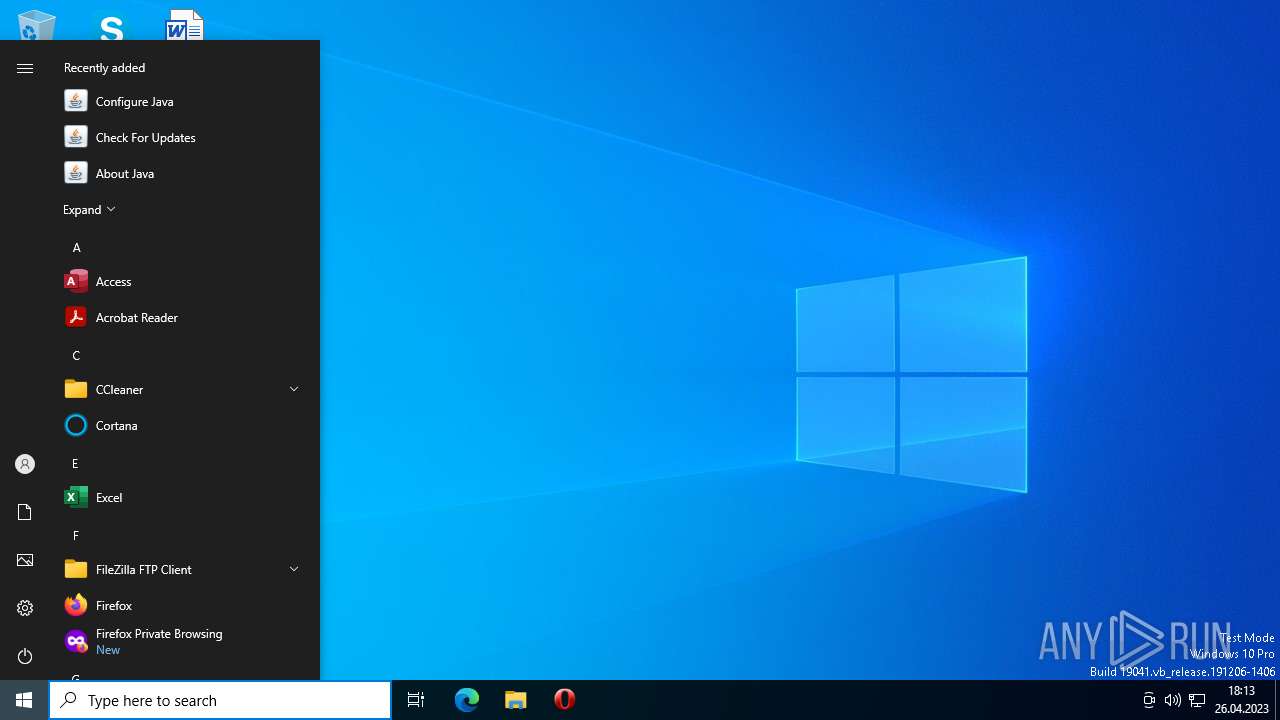Launch Access from the app list
This screenshot has width=1280, height=720.
click(184, 281)
